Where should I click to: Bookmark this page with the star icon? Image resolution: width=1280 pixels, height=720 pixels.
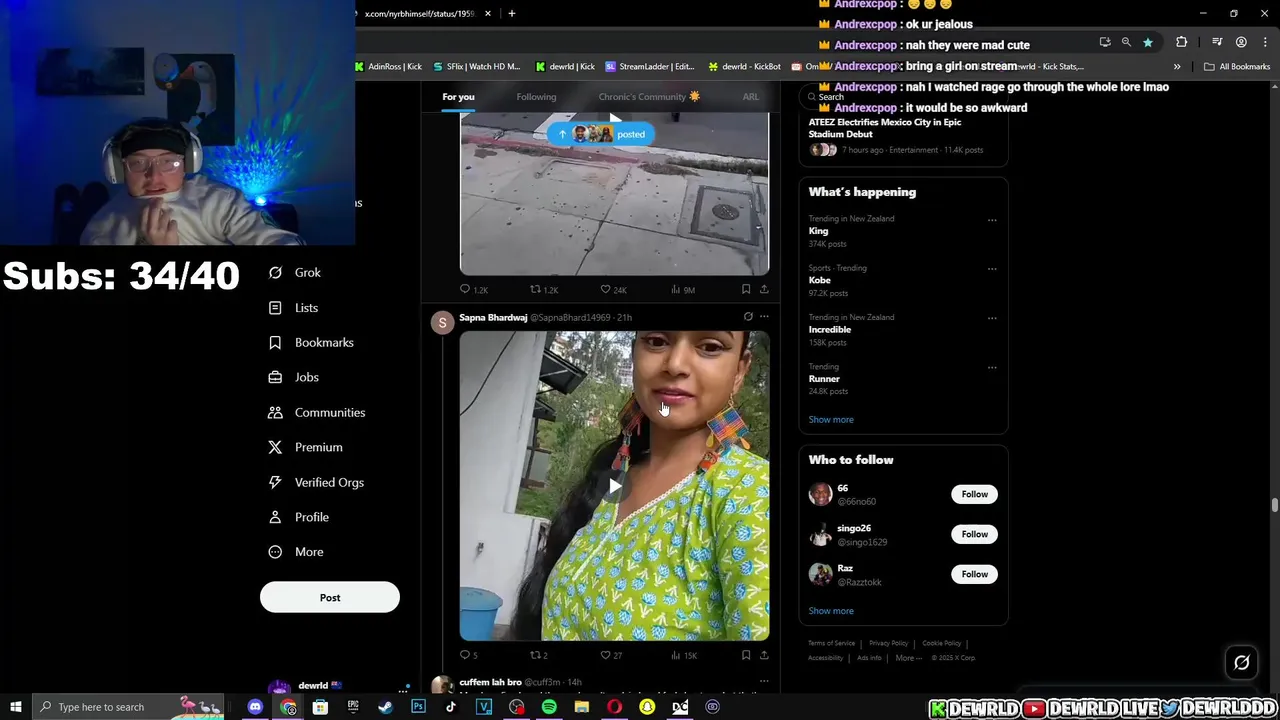pyautogui.click(x=1148, y=42)
